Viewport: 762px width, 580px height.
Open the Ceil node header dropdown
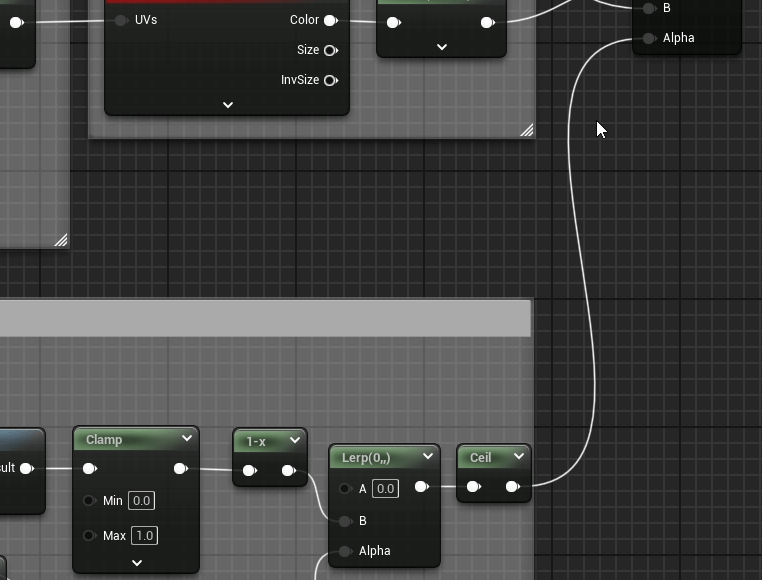519,457
